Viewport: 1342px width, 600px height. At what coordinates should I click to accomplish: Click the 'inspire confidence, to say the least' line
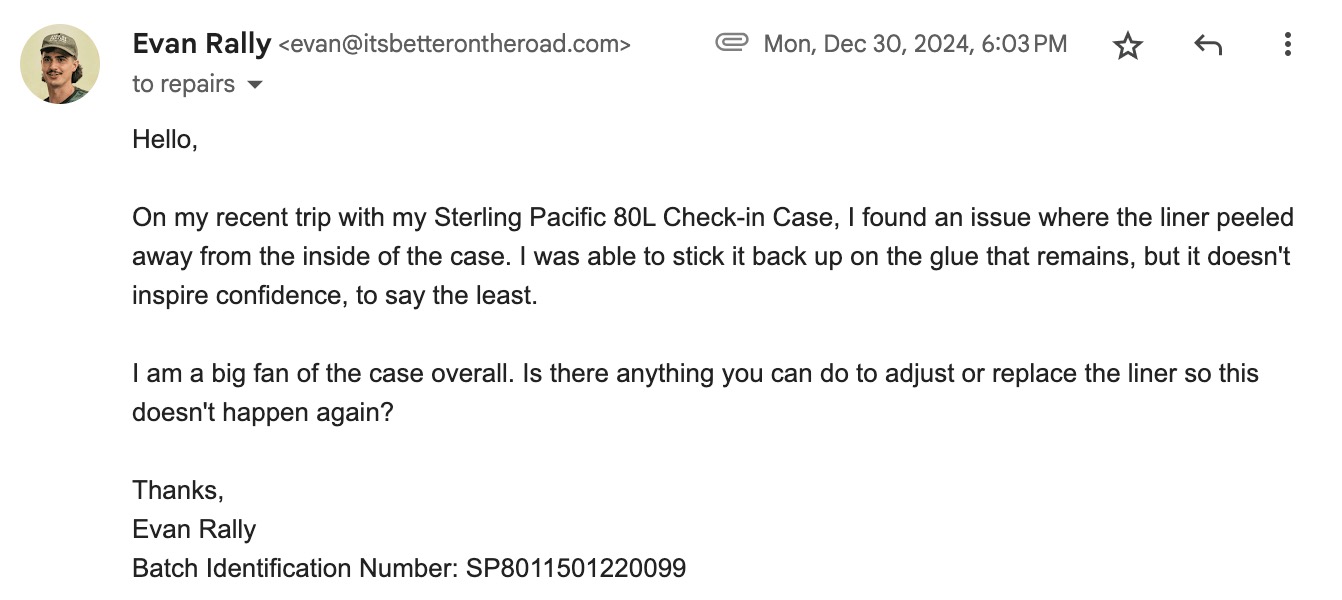click(x=335, y=296)
